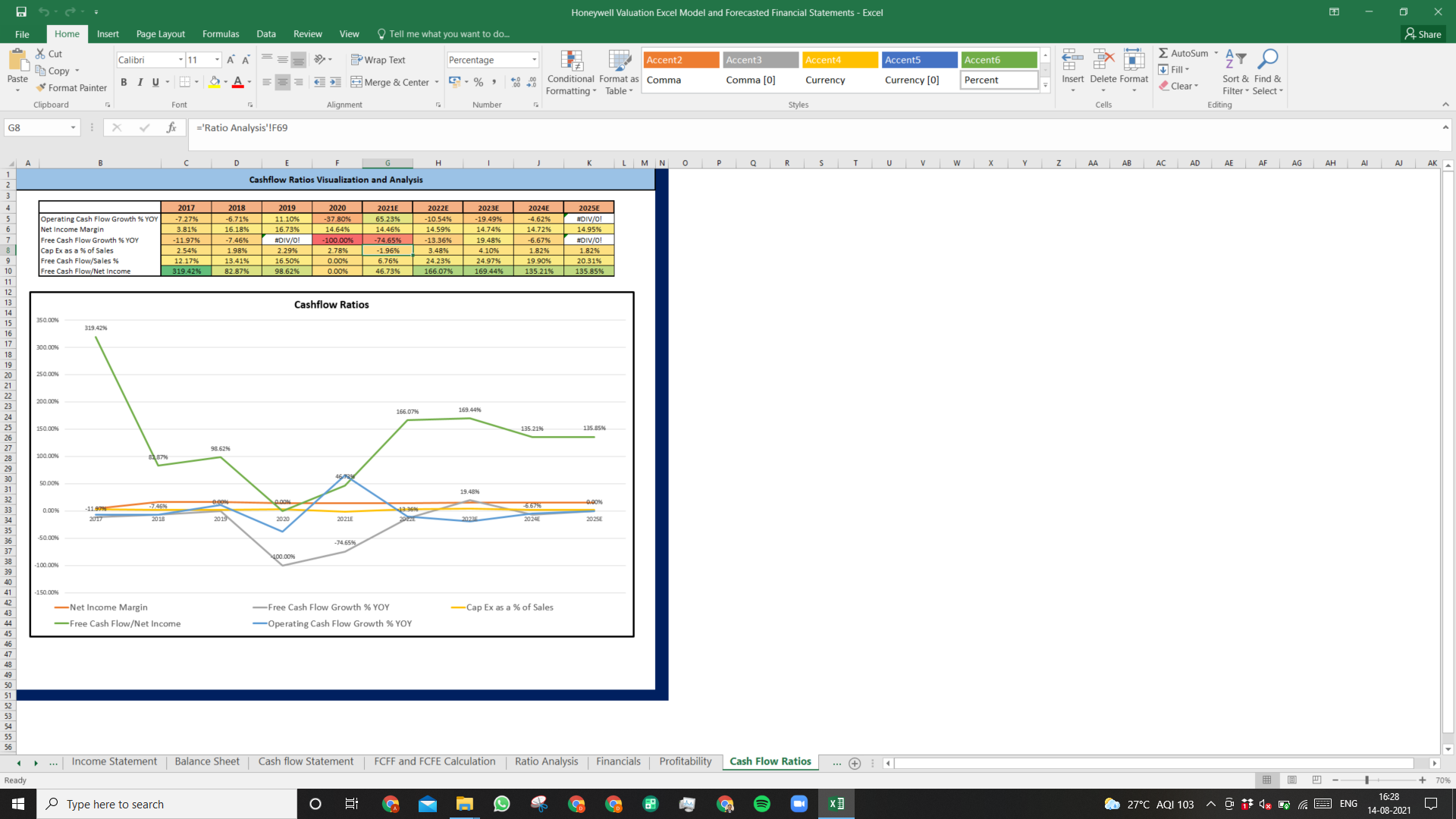The height and width of the screenshot is (819, 1456).
Task: Click the Save icon in title bar
Action: pos(21,12)
